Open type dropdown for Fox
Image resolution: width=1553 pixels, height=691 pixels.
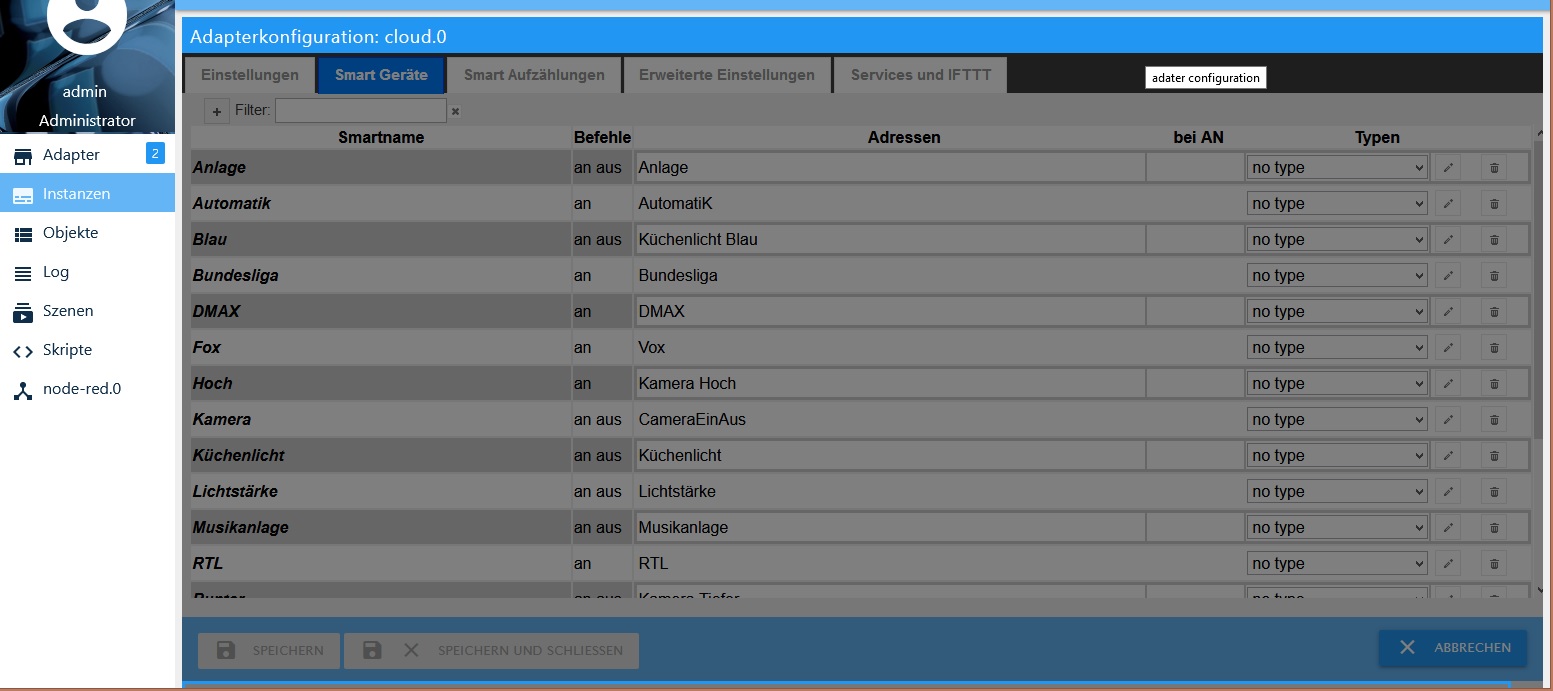1337,348
